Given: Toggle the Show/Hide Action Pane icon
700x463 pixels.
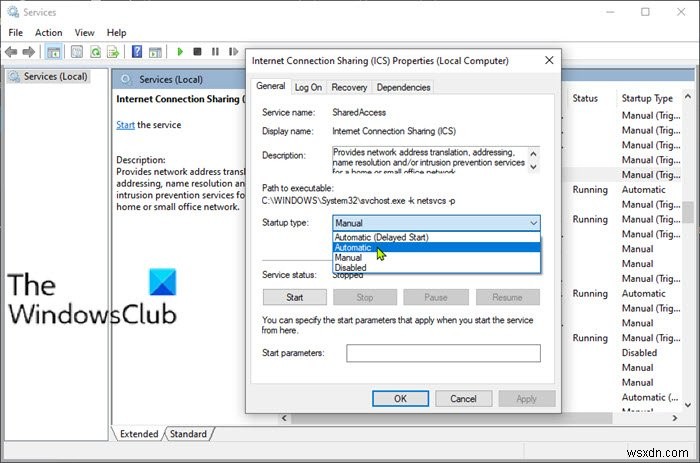Looking at the screenshot, I should click(155, 52).
